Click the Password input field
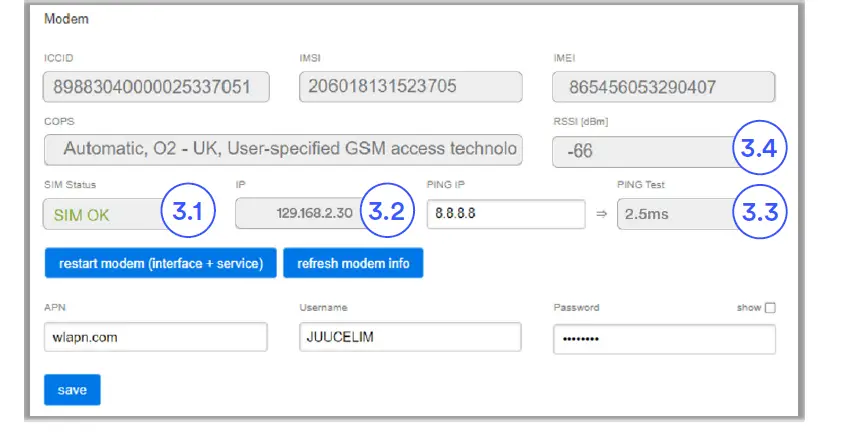The height and width of the screenshot is (436, 850). pyautogui.click(x=664, y=339)
